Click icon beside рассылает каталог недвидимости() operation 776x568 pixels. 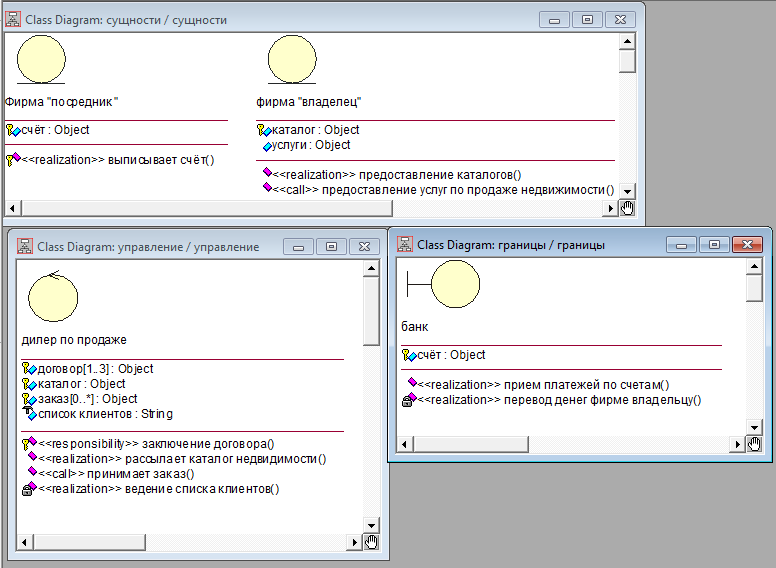pos(33,456)
